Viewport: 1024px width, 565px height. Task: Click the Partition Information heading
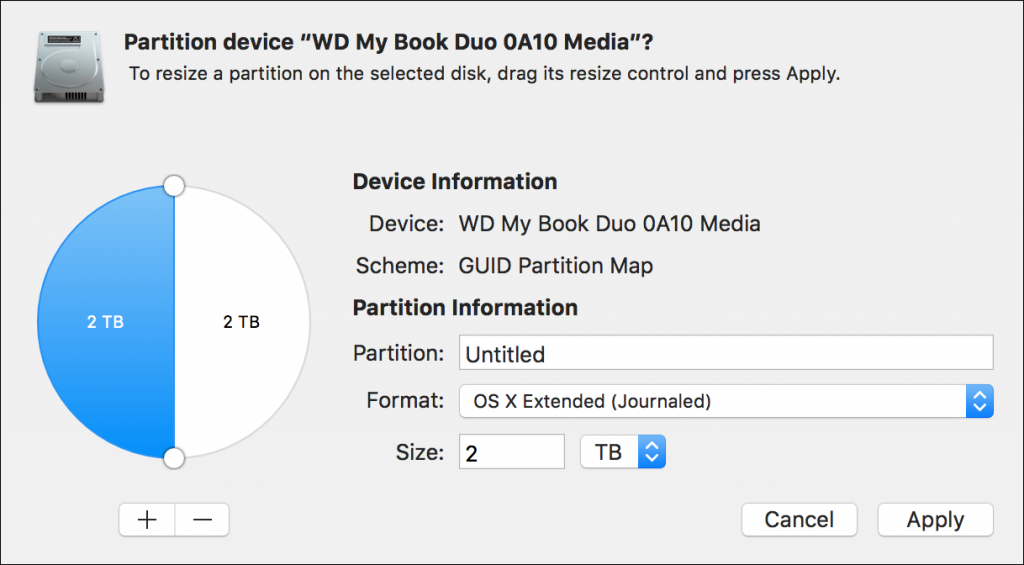click(465, 308)
